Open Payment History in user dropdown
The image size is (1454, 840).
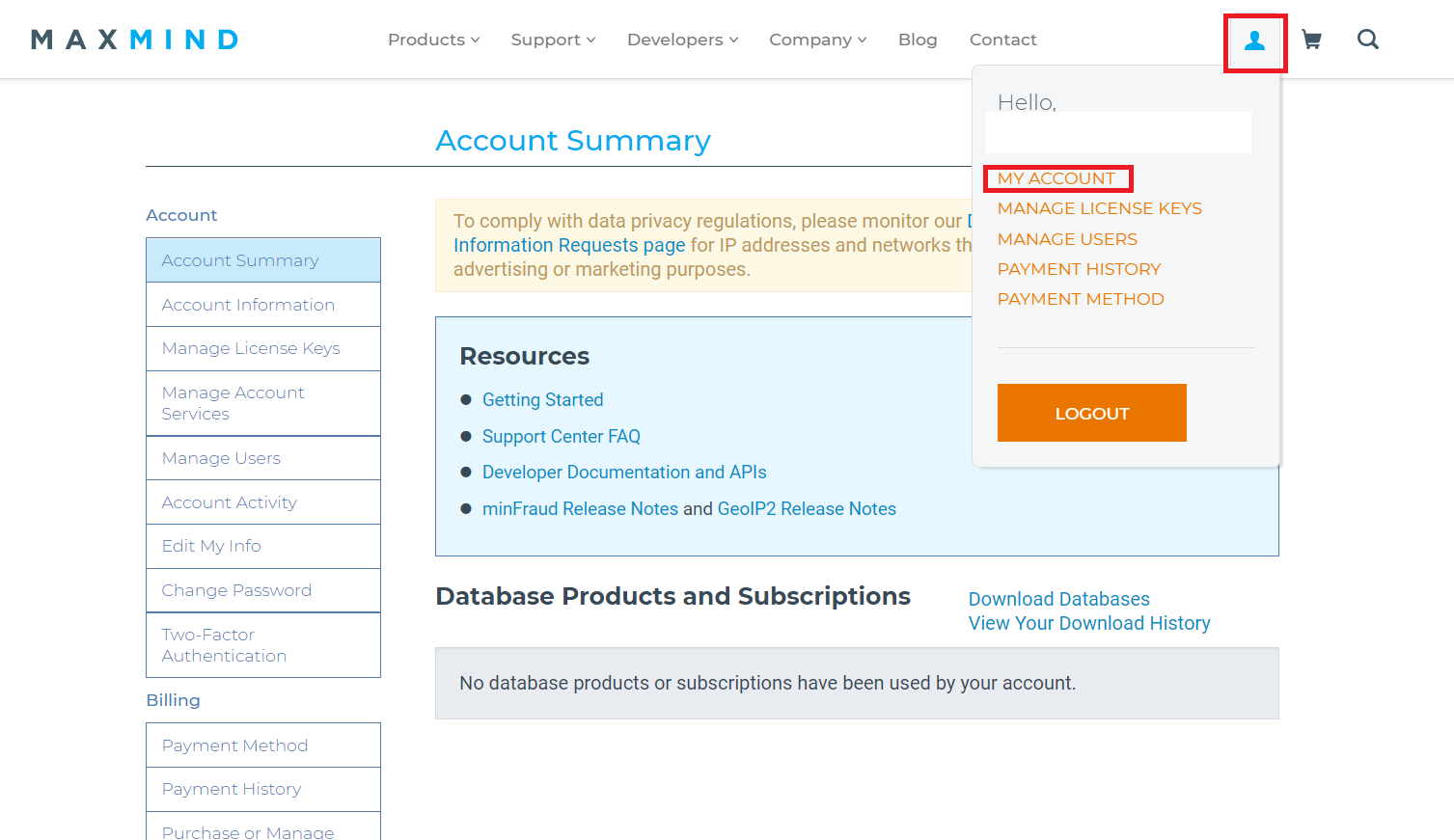pos(1079,269)
